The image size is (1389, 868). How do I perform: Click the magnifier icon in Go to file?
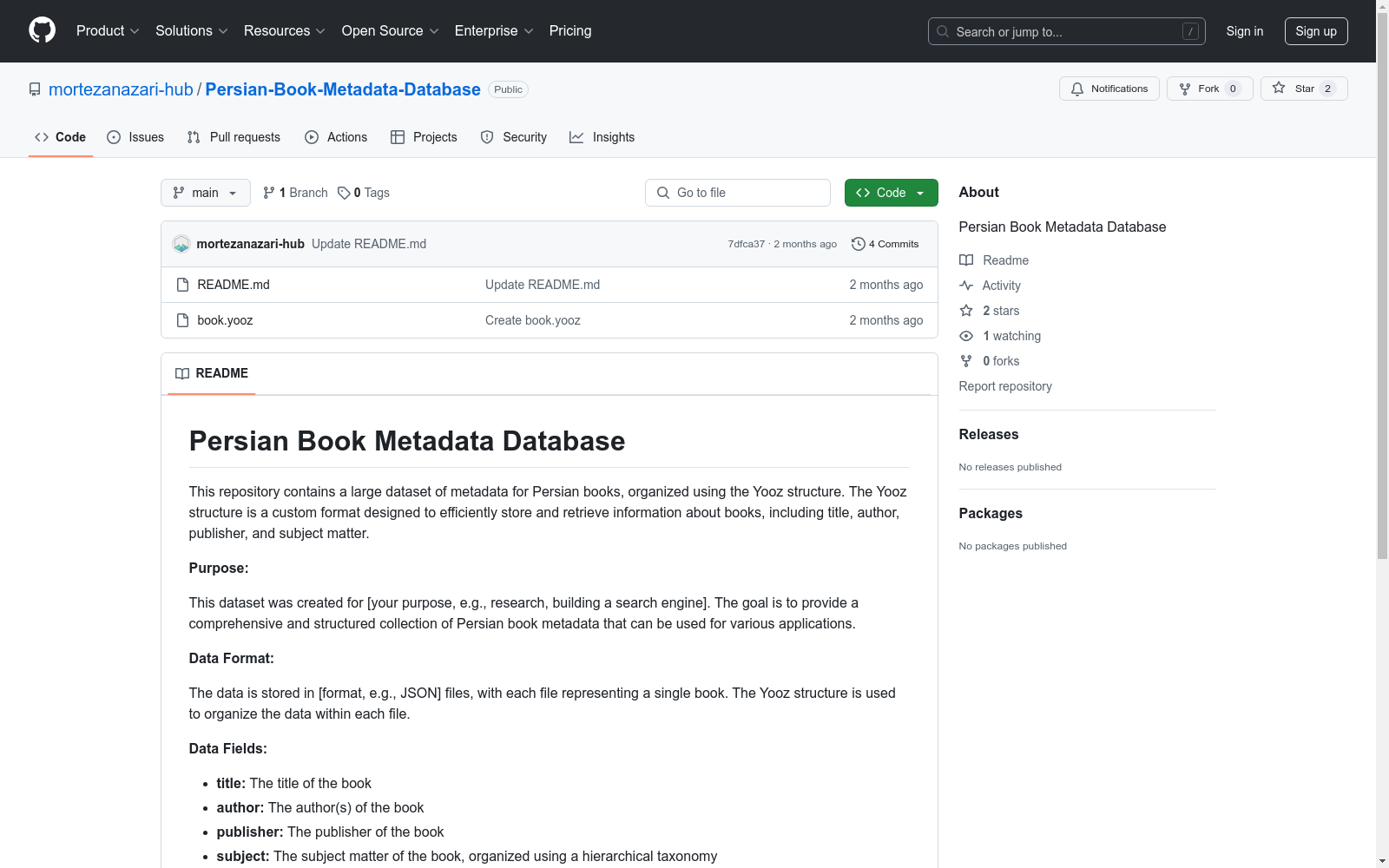[x=663, y=193]
